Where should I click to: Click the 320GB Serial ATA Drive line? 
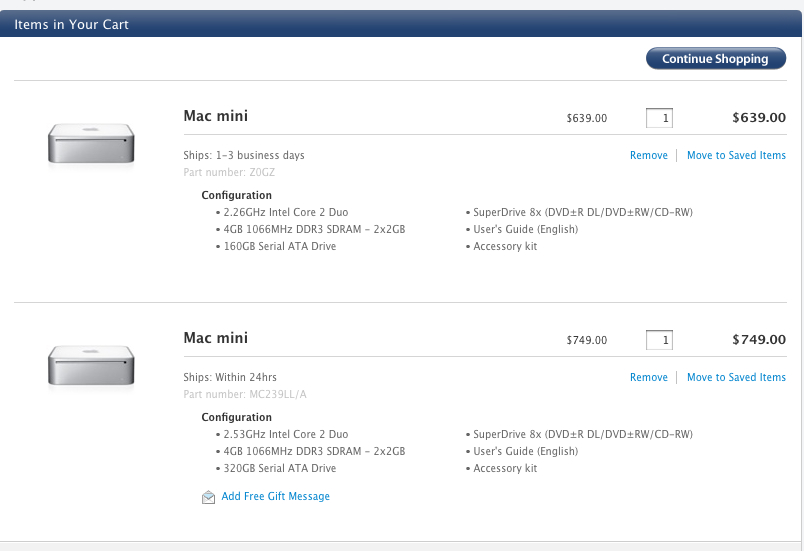(279, 468)
